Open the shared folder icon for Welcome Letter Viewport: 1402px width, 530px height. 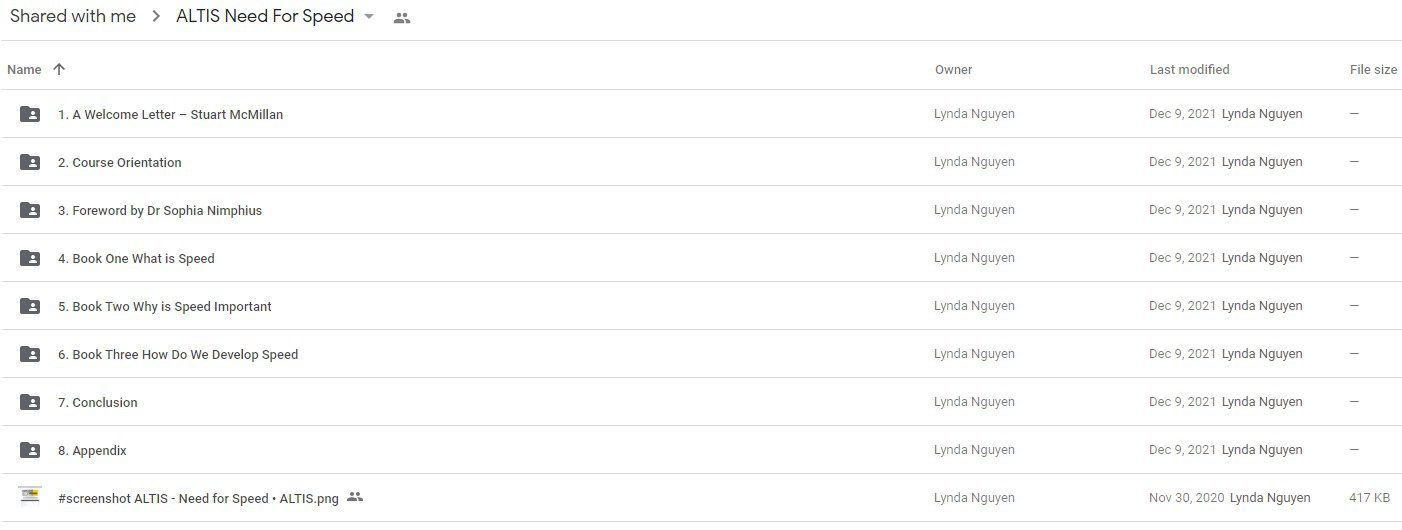(30, 114)
